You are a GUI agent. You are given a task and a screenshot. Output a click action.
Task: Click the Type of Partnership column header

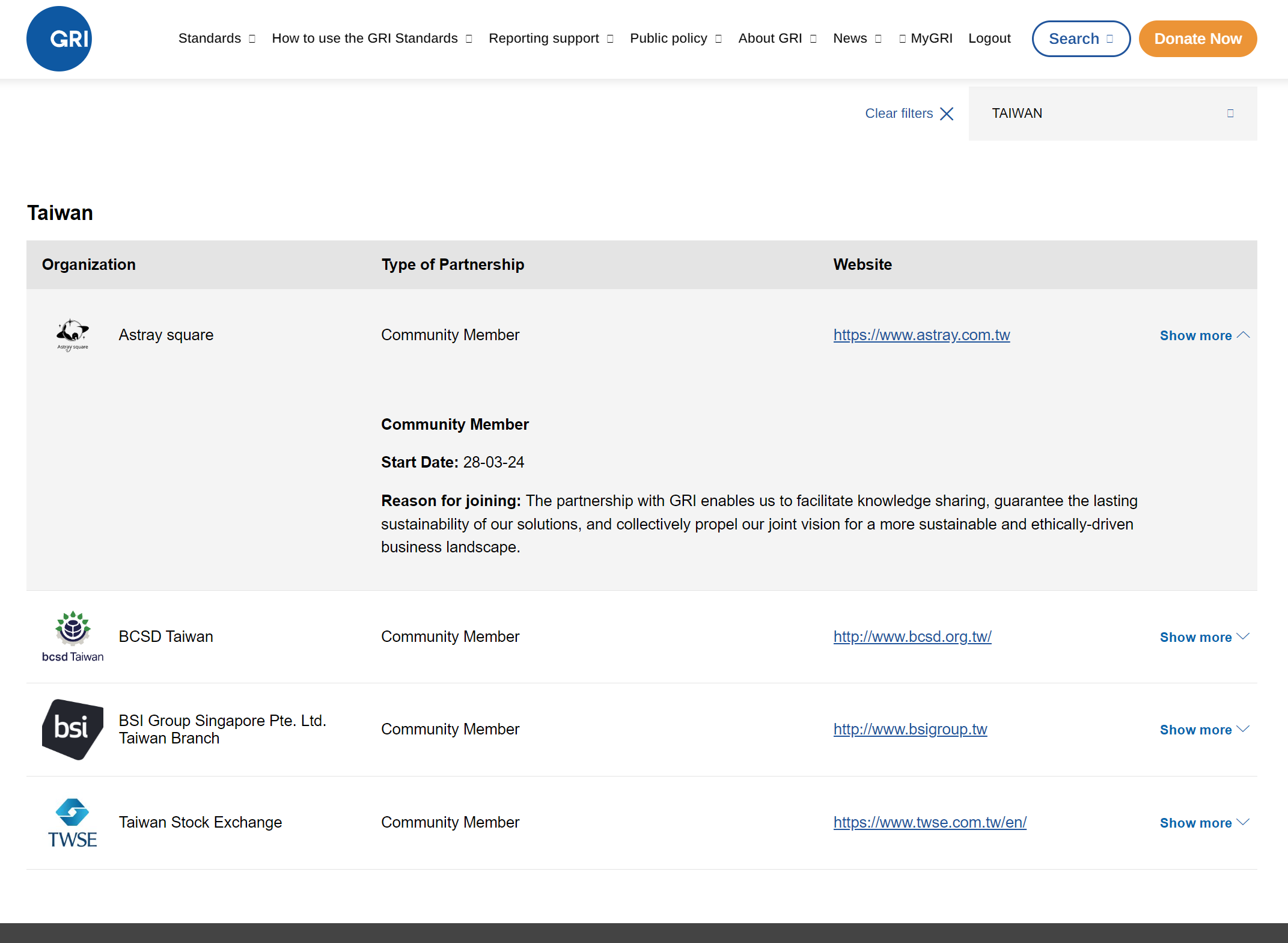pyautogui.click(x=453, y=264)
